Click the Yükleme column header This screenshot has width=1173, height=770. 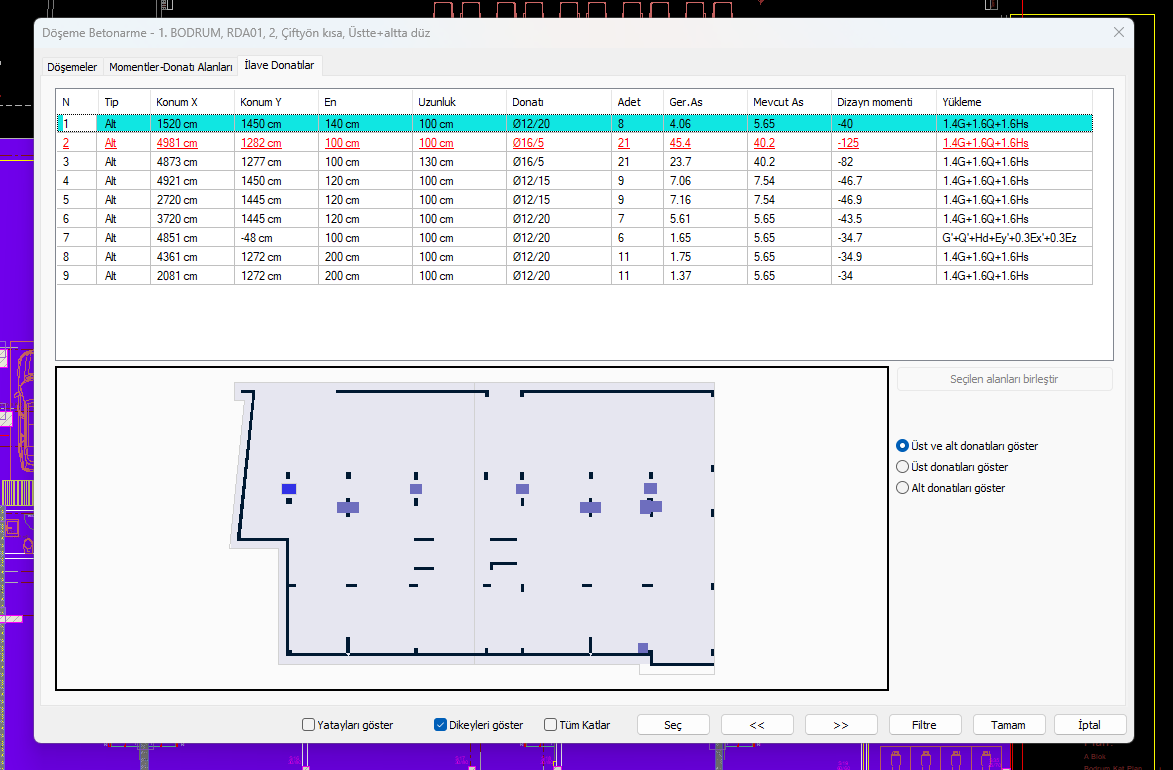point(1014,102)
